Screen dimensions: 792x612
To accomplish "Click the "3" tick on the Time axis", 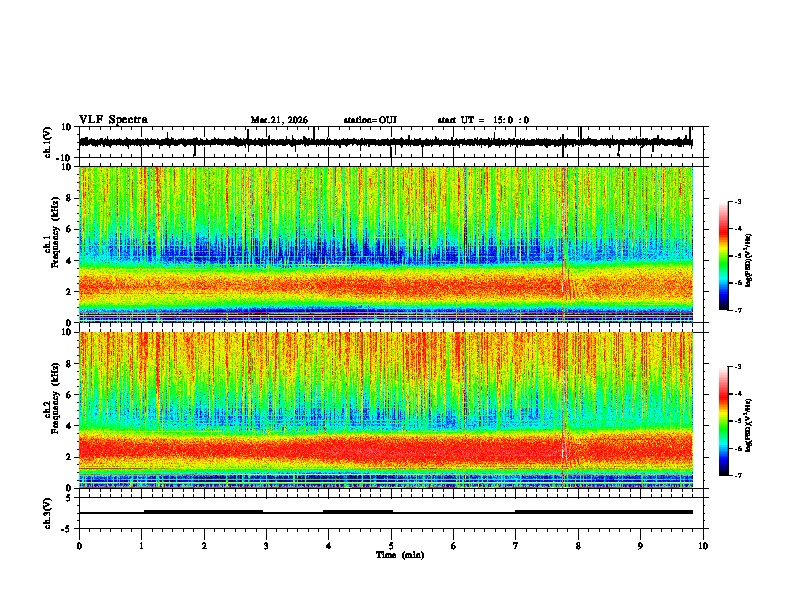I will (x=266, y=546).
